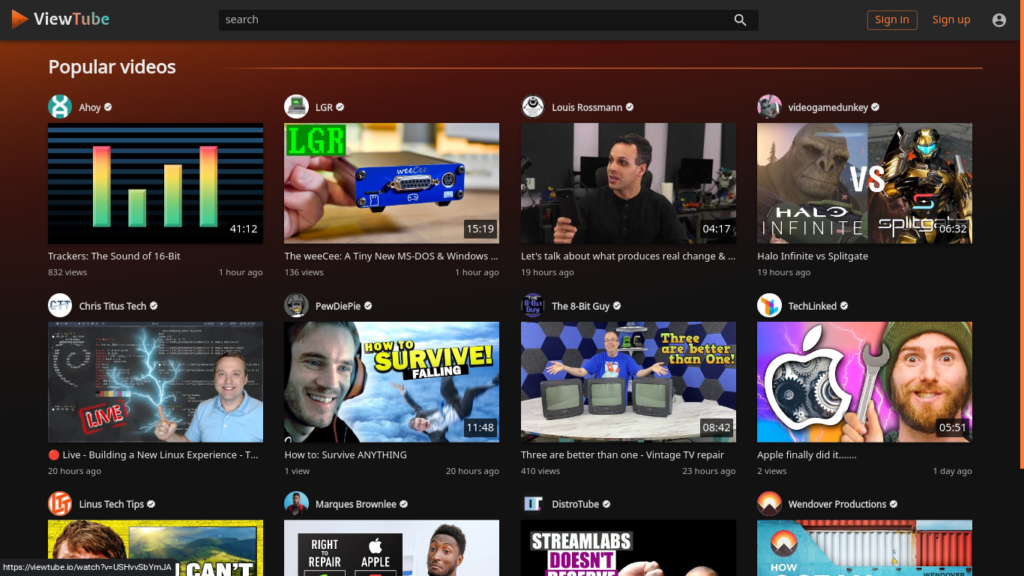This screenshot has width=1024, height=576.
Task: Click the search magnifier icon
Action: click(x=740, y=20)
